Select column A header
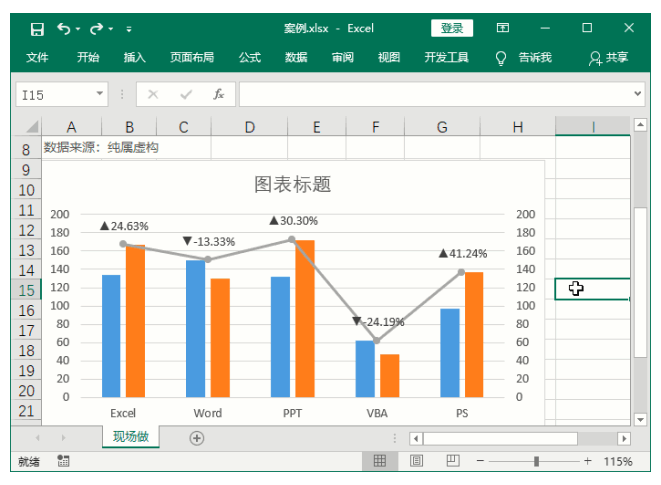 click(x=71, y=127)
